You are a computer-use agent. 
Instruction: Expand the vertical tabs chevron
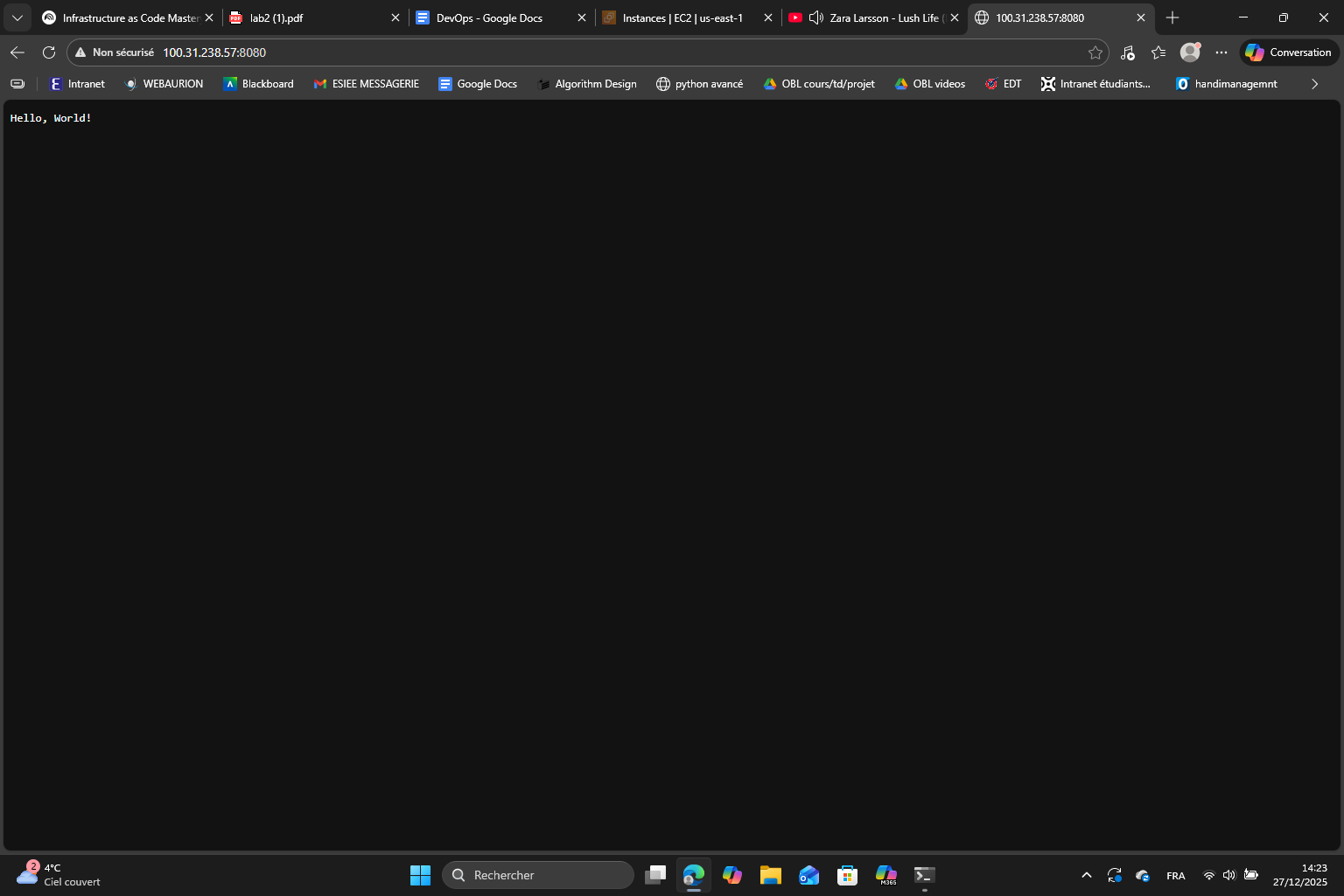tap(17, 17)
